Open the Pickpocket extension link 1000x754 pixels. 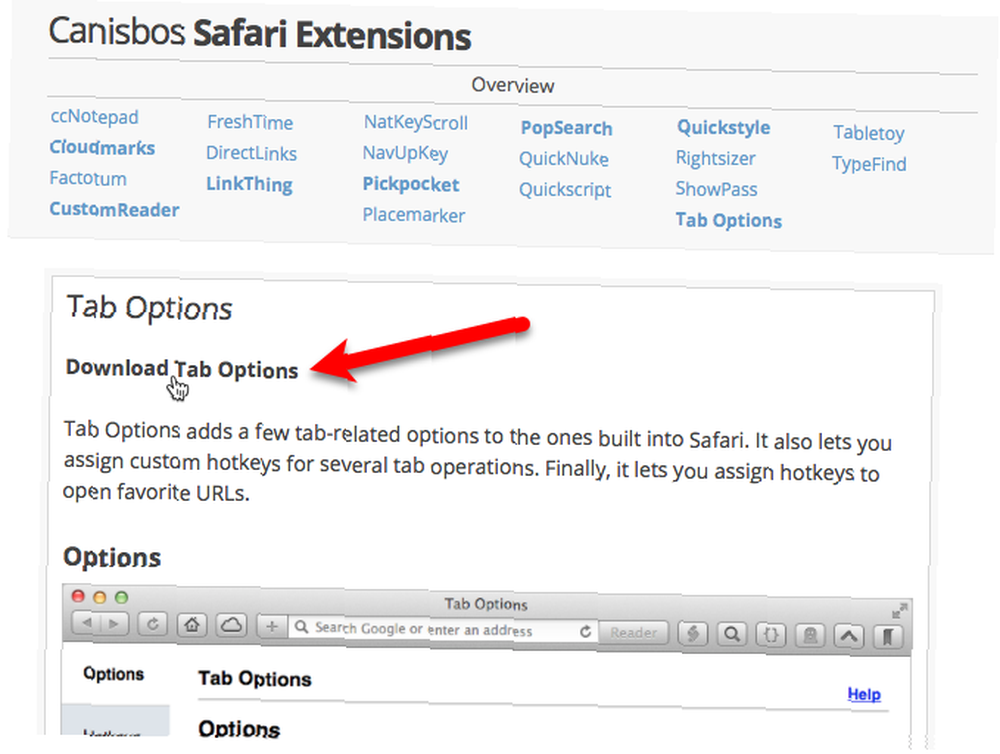click(411, 184)
